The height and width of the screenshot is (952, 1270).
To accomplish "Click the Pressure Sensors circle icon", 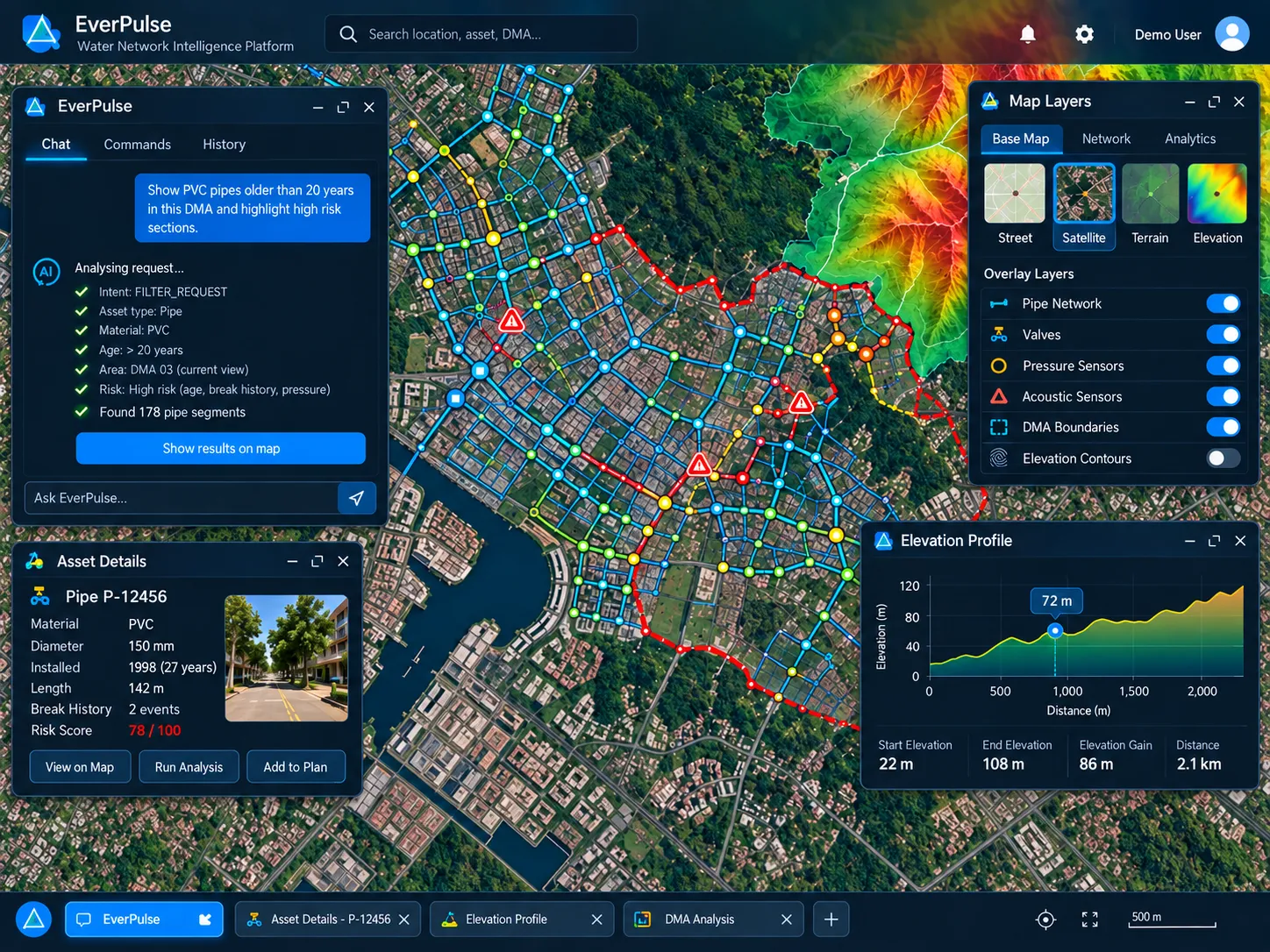I will click(x=999, y=366).
